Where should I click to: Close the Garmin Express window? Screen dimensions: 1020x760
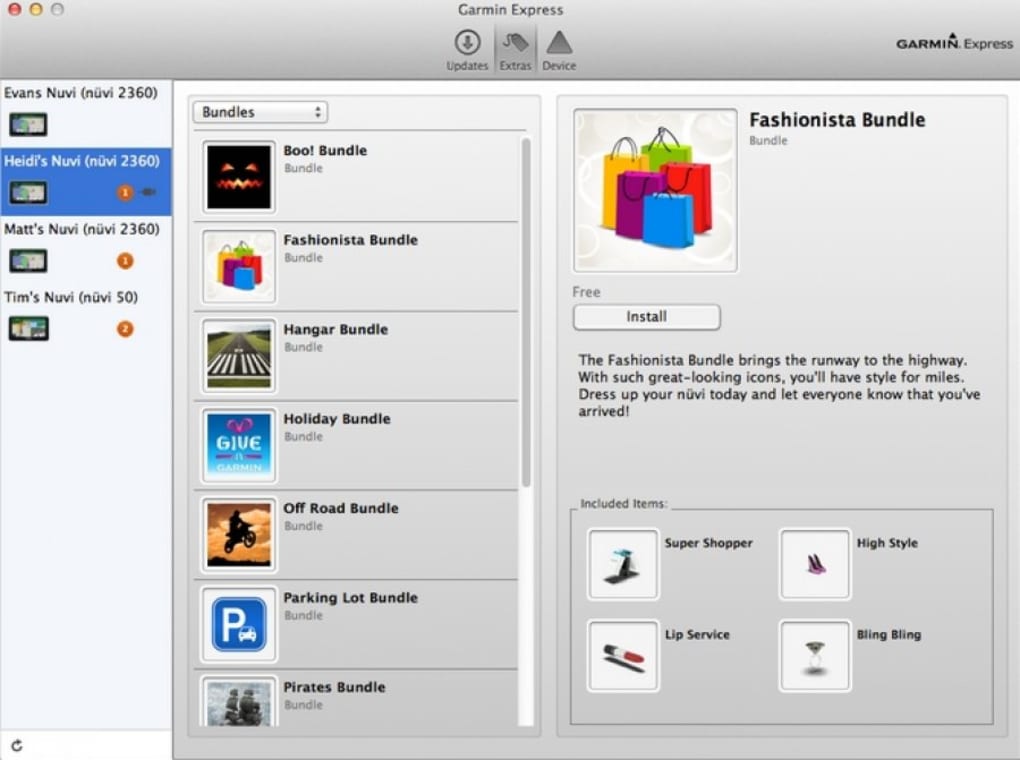pyautogui.click(x=14, y=10)
